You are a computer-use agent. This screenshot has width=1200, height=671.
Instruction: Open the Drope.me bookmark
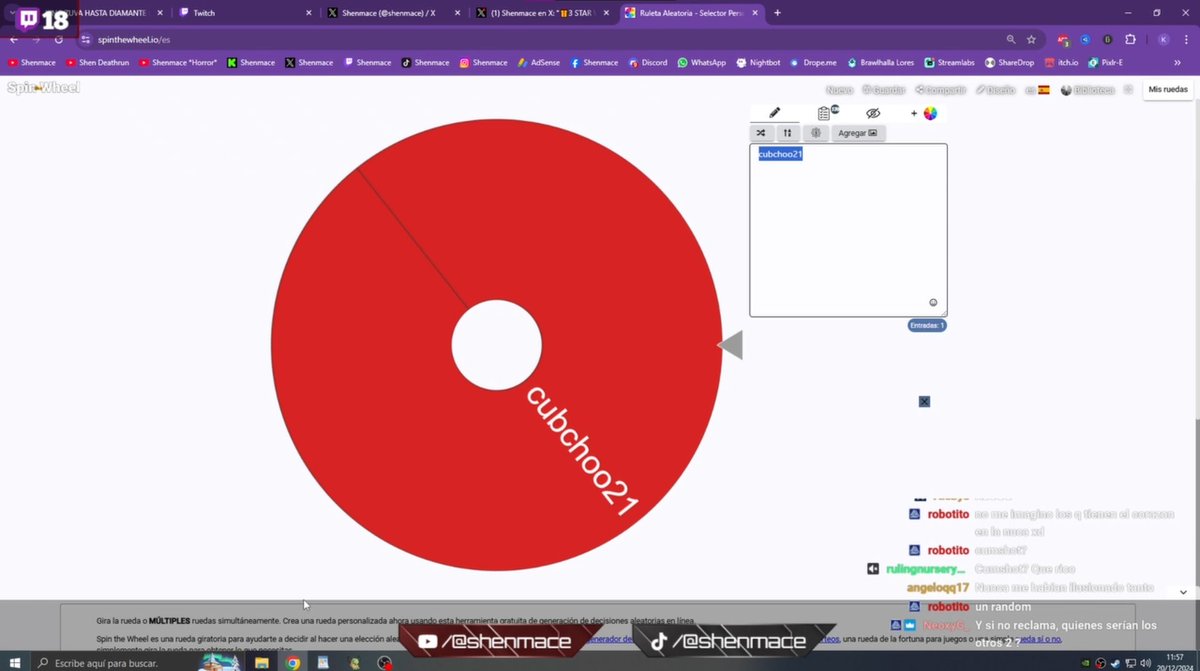813,62
